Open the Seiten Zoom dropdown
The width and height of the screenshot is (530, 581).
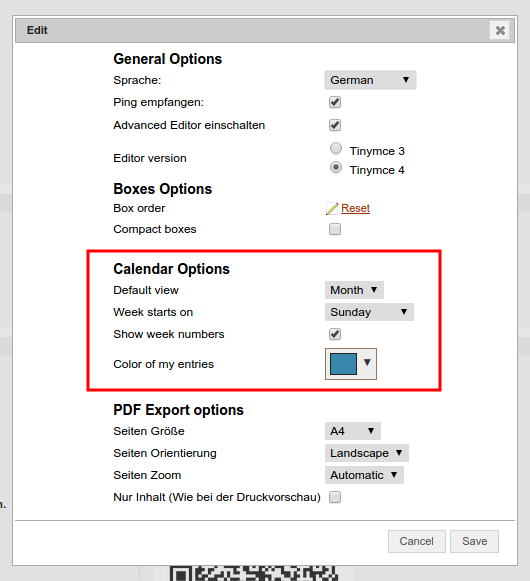click(x=364, y=475)
